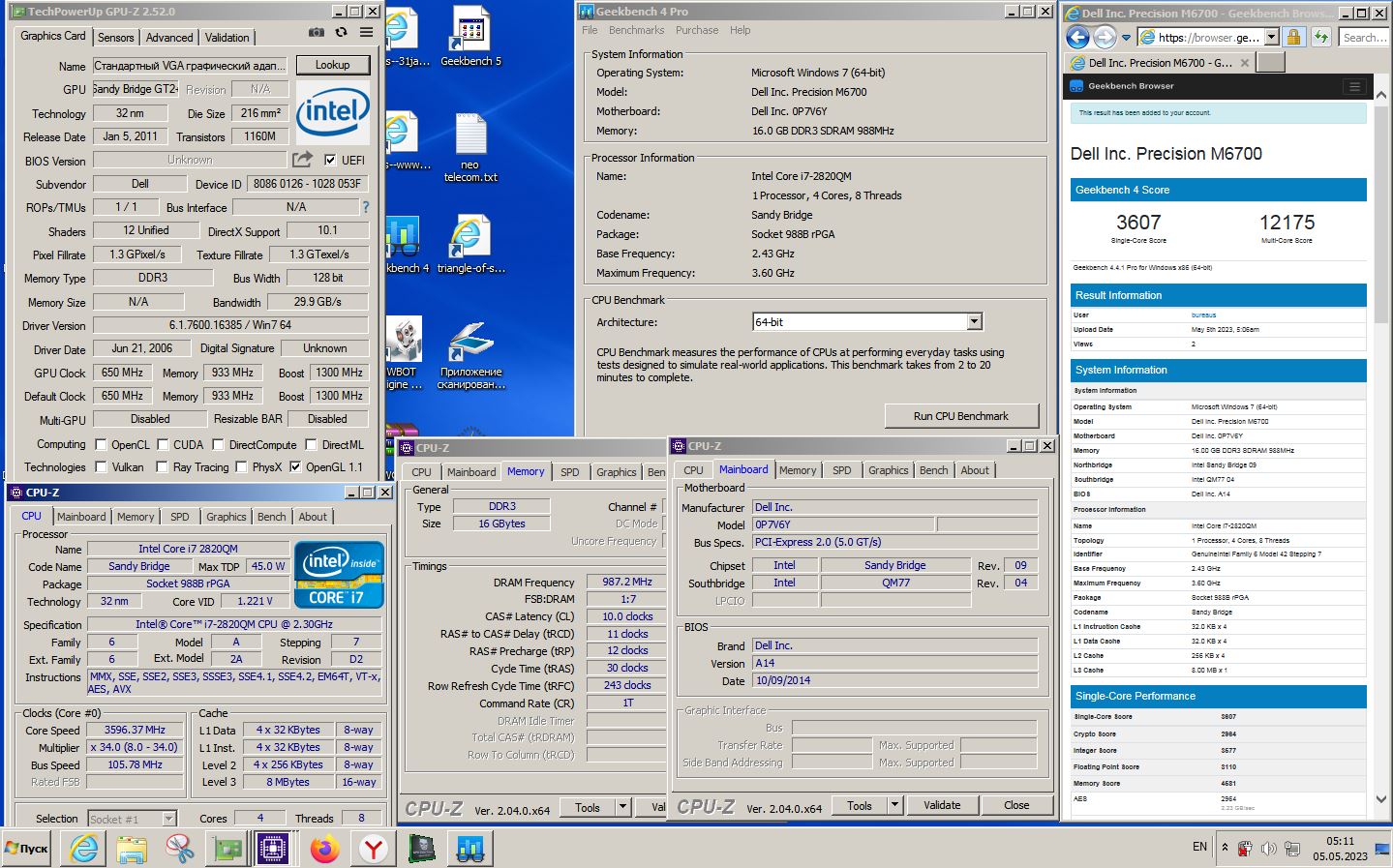1393x868 pixels.
Task: Click Run CPU Benchmark button
Action: (x=961, y=416)
